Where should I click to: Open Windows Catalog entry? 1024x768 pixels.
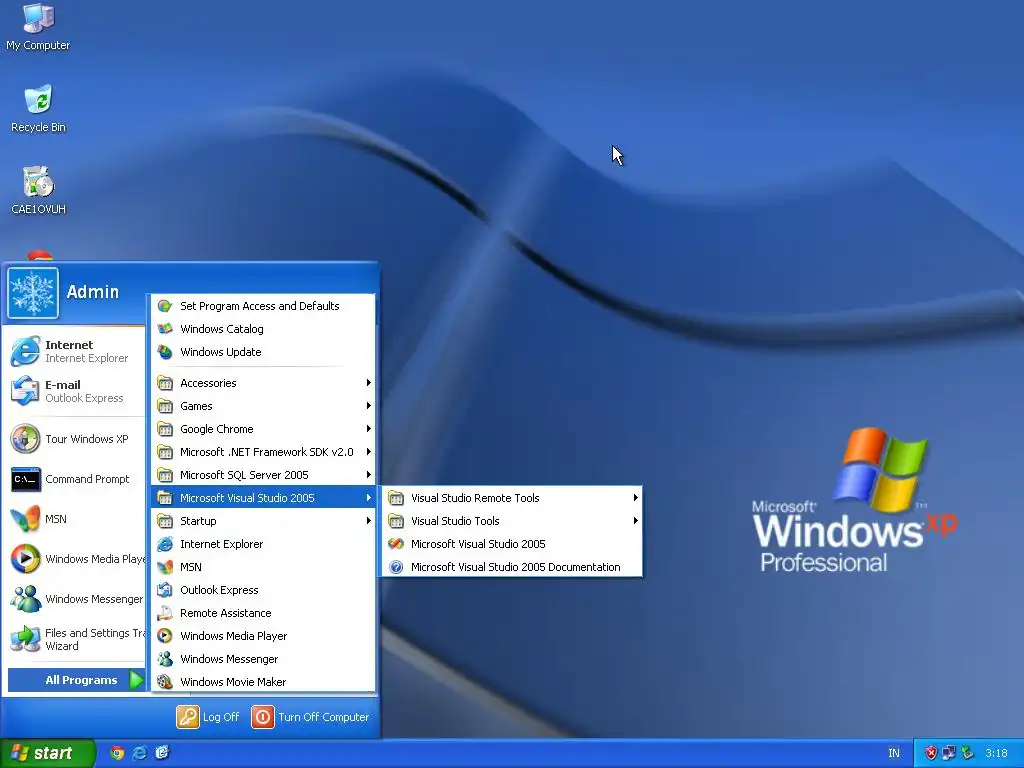[263, 328]
